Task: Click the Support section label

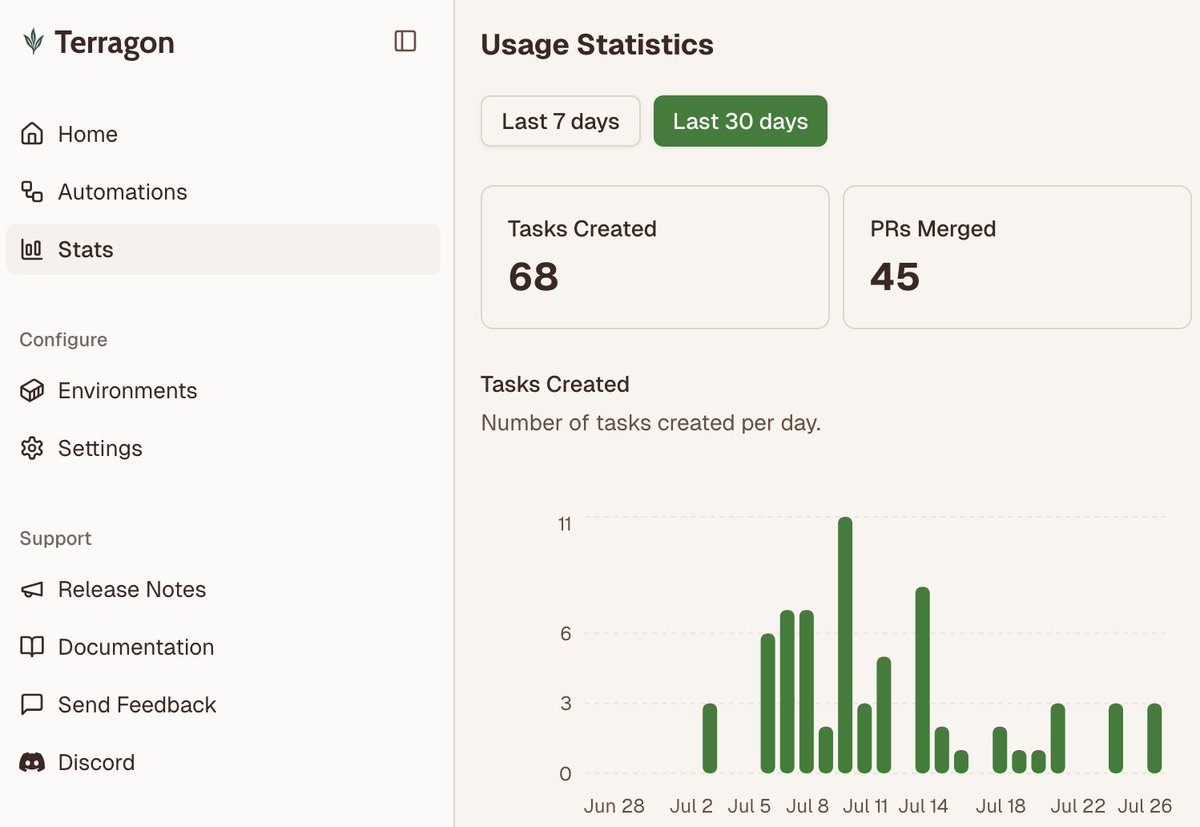Action: coord(55,539)
